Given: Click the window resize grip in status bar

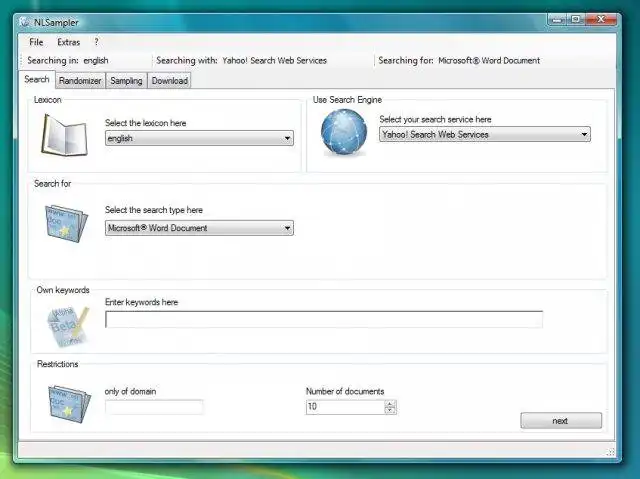Looking at the screenshot, I should 610,452.
